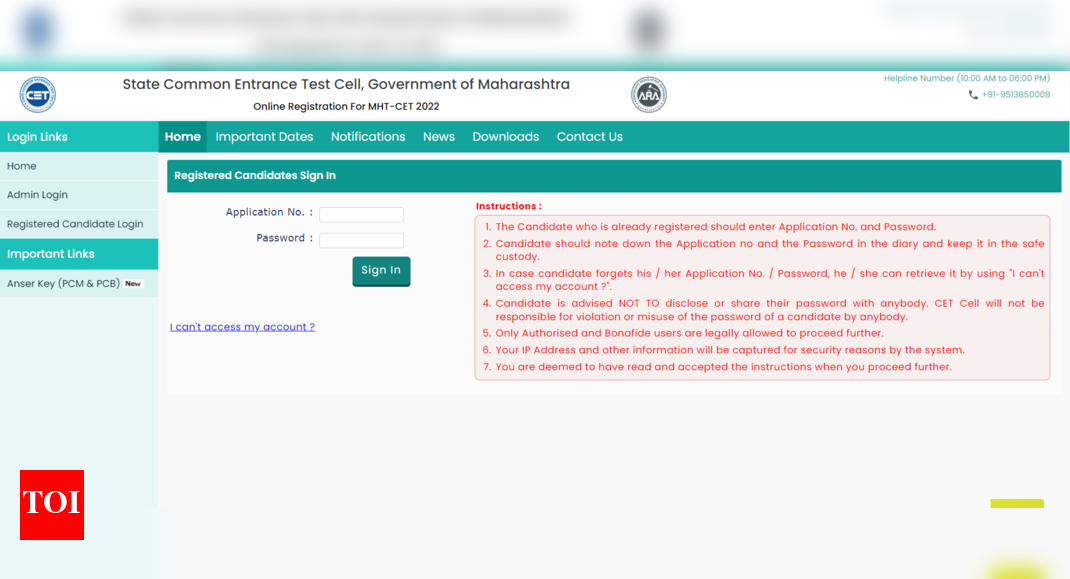The image size is (1070, 579).
Task: Click the phone icon near helpline number
Action: click(x=972, y=94)
